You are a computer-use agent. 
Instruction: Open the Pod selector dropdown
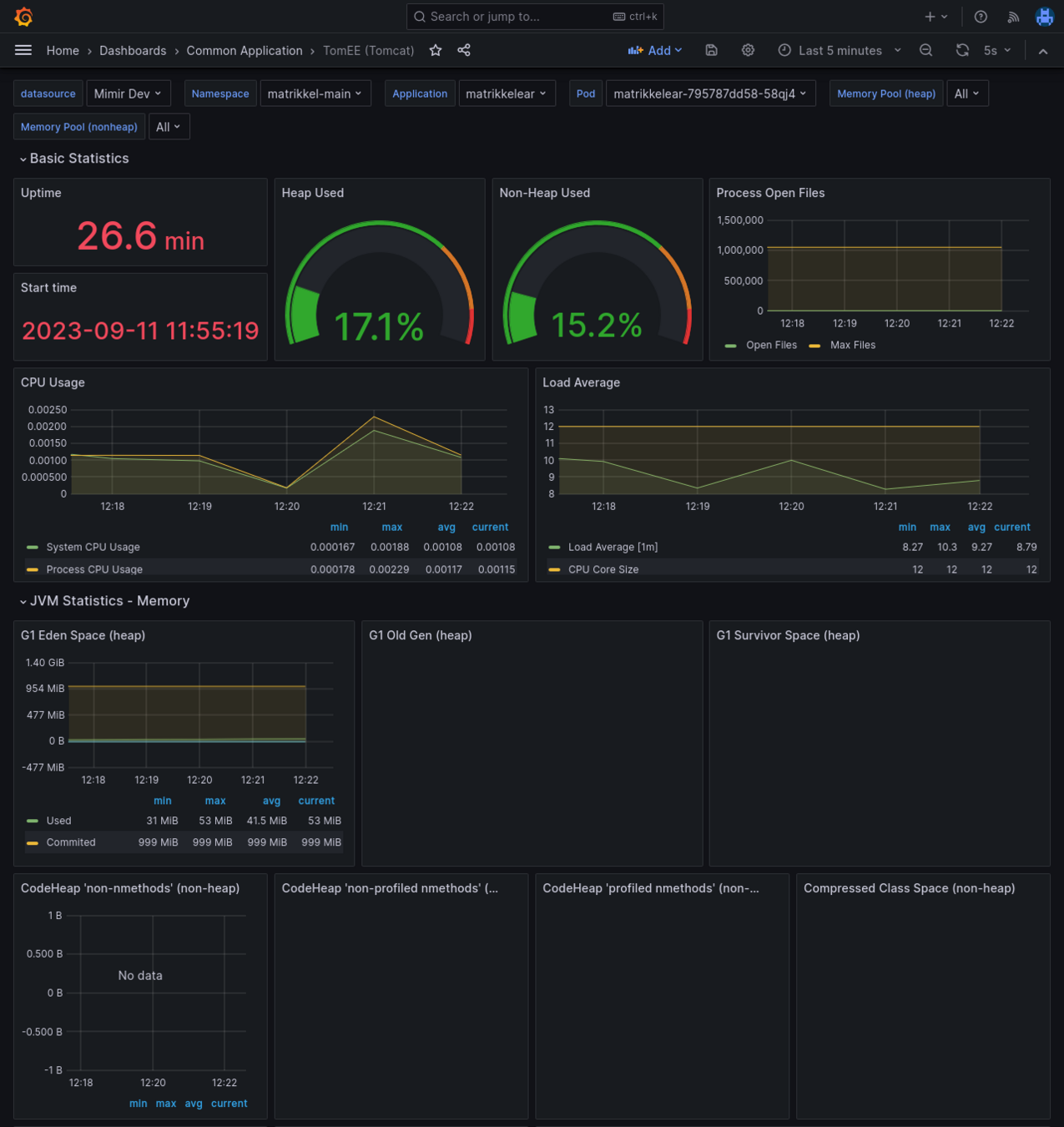pyautogui.click(x=710, y=93)
